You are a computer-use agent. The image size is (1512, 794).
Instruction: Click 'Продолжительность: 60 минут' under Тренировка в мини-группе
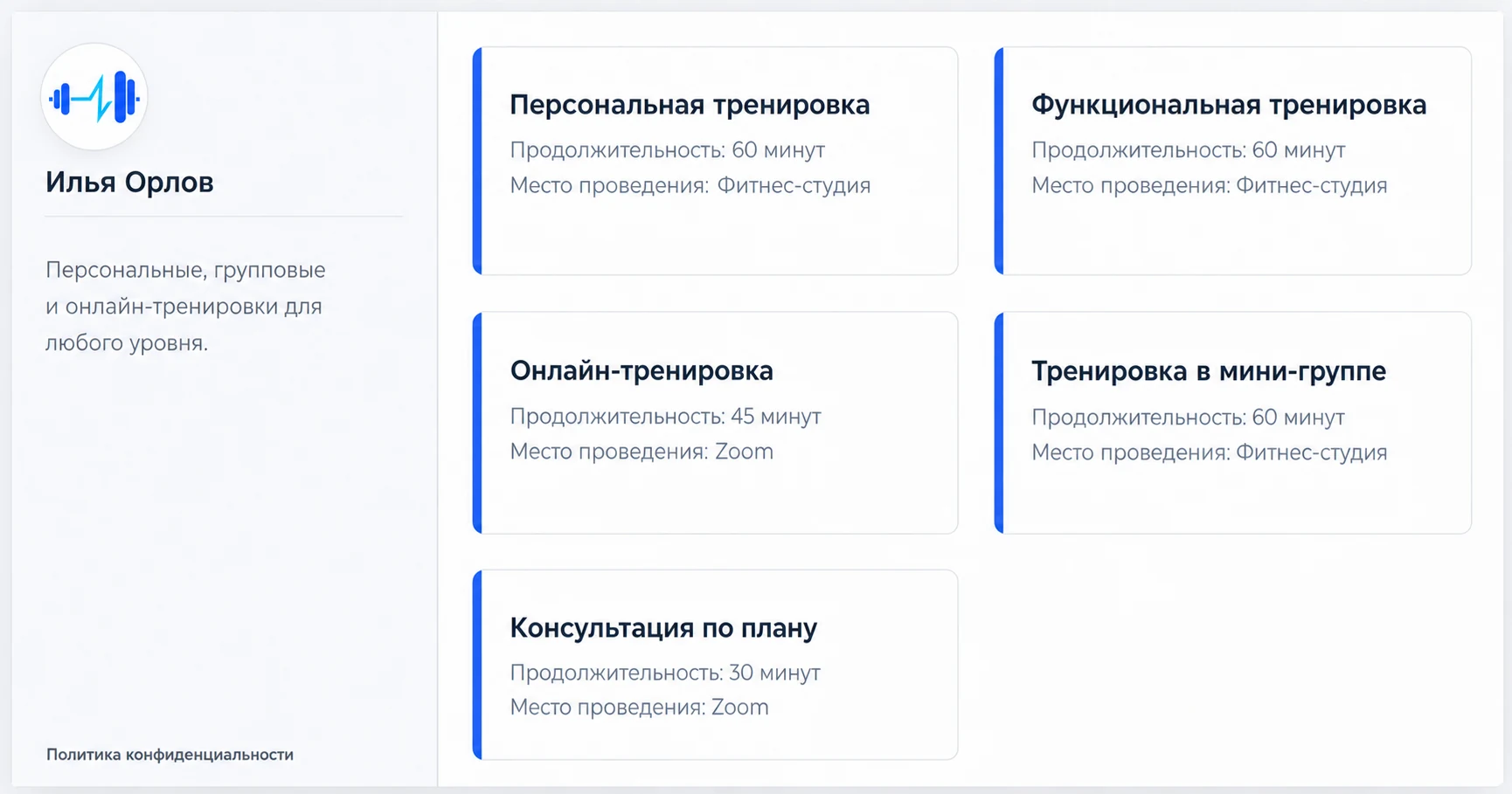[1188, 418]
